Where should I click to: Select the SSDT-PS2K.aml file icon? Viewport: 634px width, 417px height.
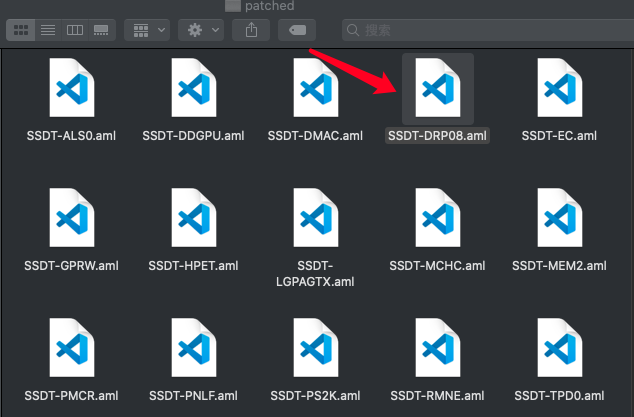(x=316, y=347)
